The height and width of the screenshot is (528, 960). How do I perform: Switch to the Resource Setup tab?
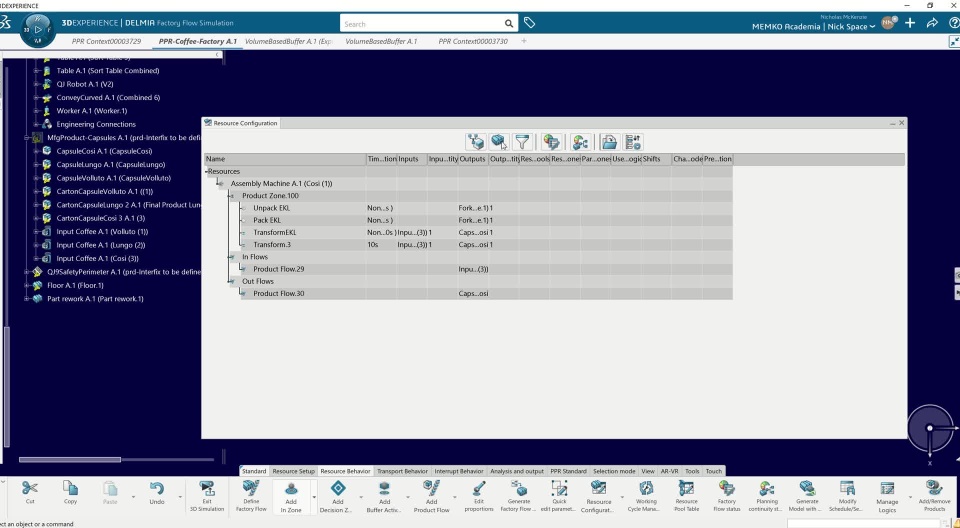click(x=293, y=471)
